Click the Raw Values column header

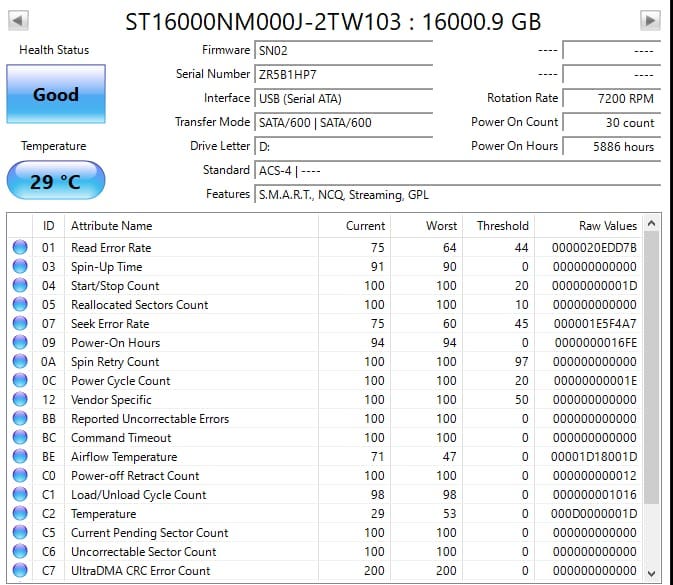pyautogui.click(x=588, y=226)
